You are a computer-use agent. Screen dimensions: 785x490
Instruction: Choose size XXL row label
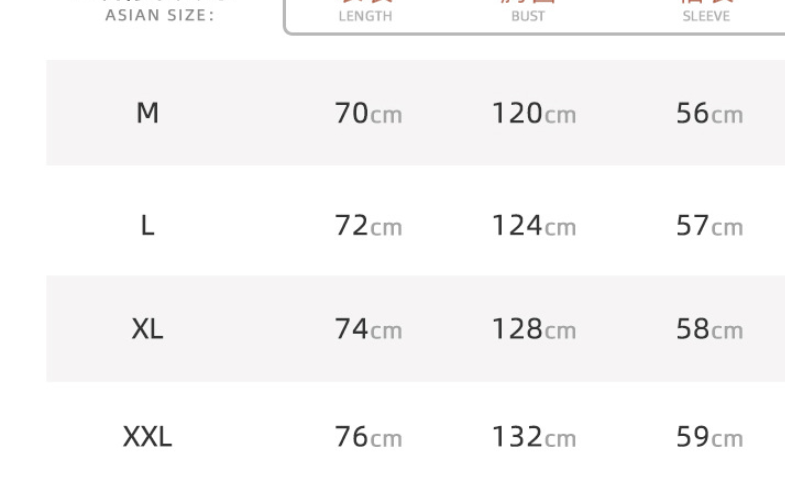click(x=147, y=437)
